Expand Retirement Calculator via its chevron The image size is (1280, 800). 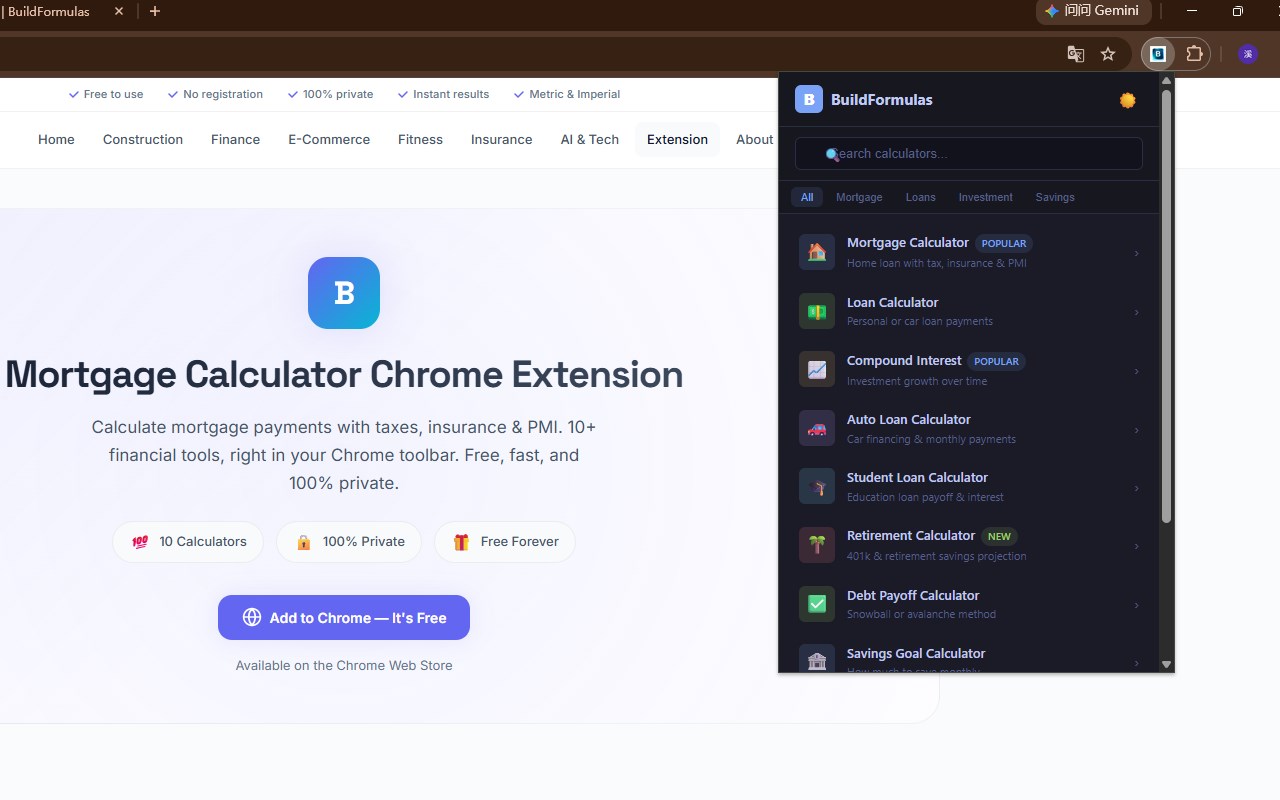1136,546
